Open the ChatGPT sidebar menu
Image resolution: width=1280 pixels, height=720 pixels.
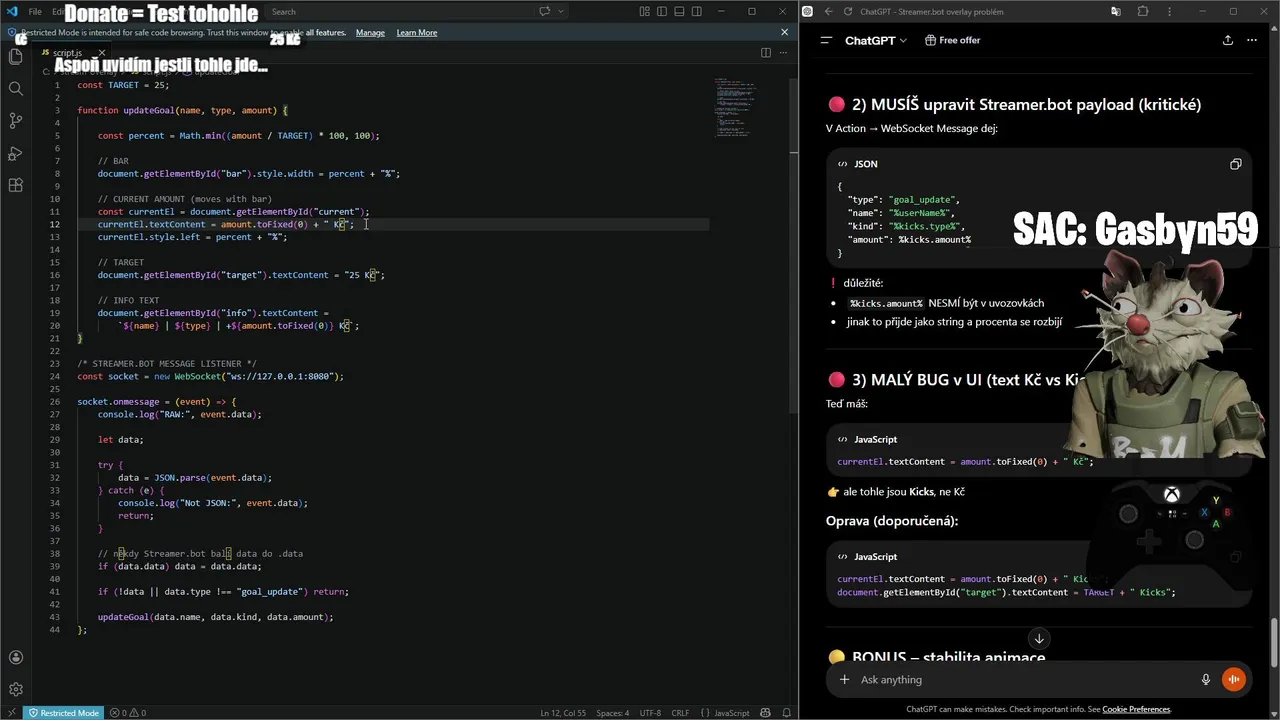pos(826,40)
